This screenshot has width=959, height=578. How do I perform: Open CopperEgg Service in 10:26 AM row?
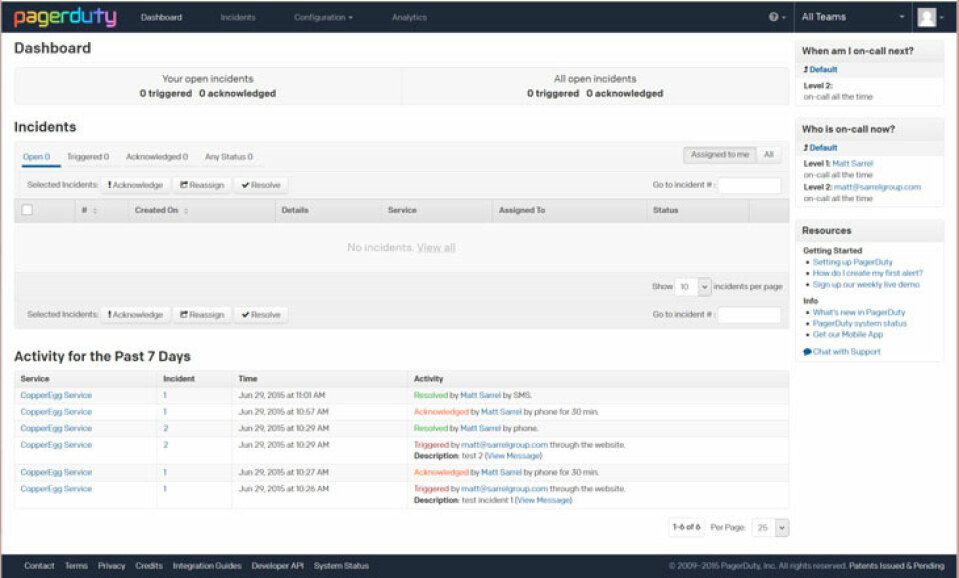tap(56, 489)
